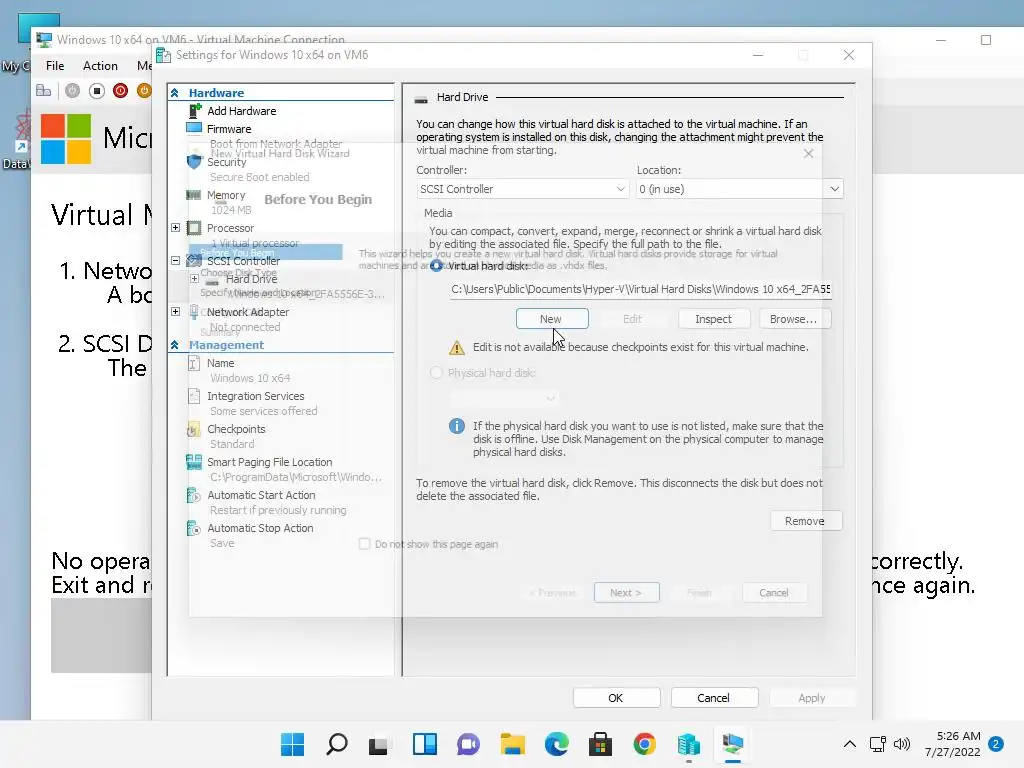
Task: Click the blue information icon
Action: point(456,426)
